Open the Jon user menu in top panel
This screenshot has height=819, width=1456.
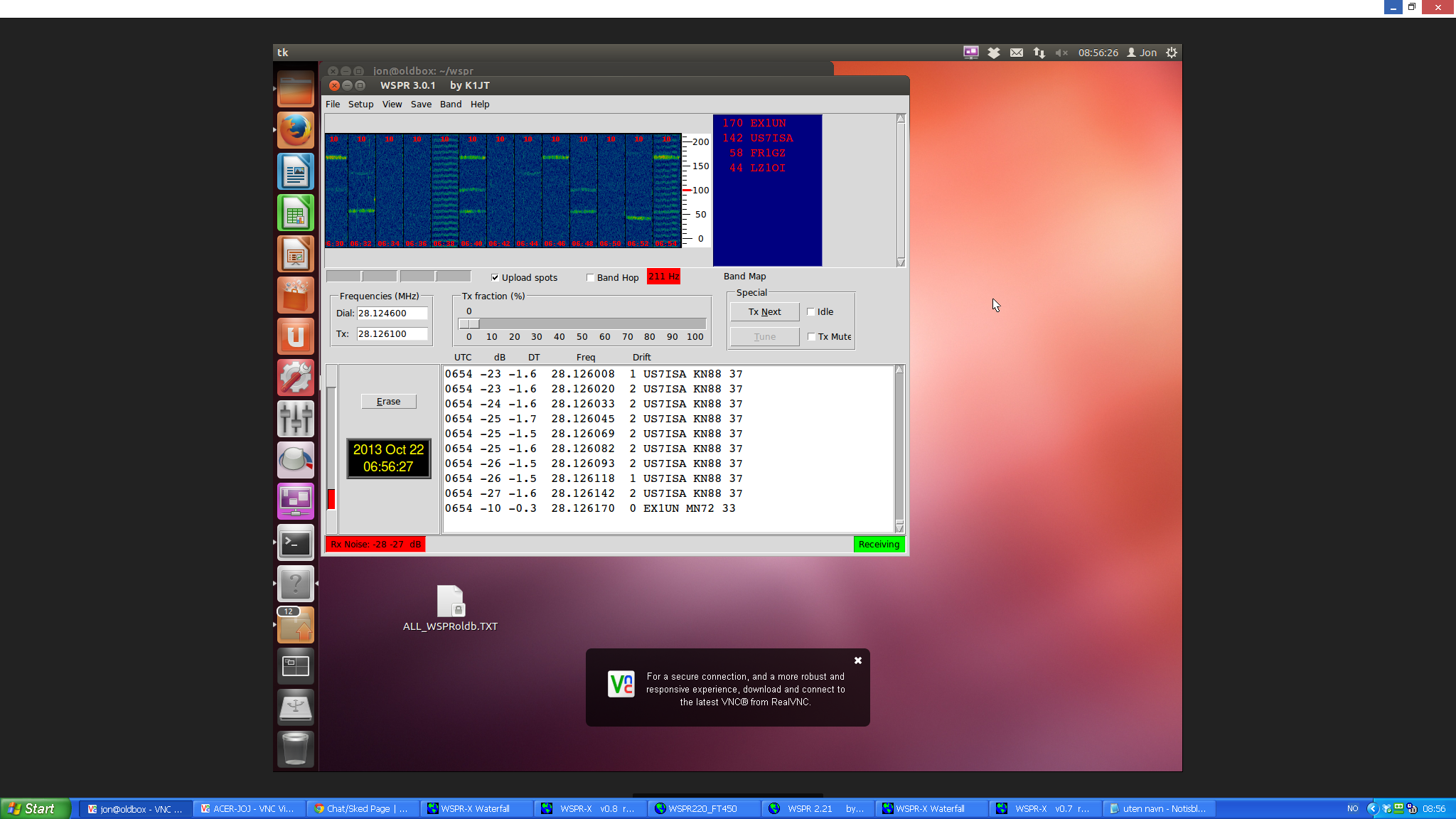pos(1142,53)
